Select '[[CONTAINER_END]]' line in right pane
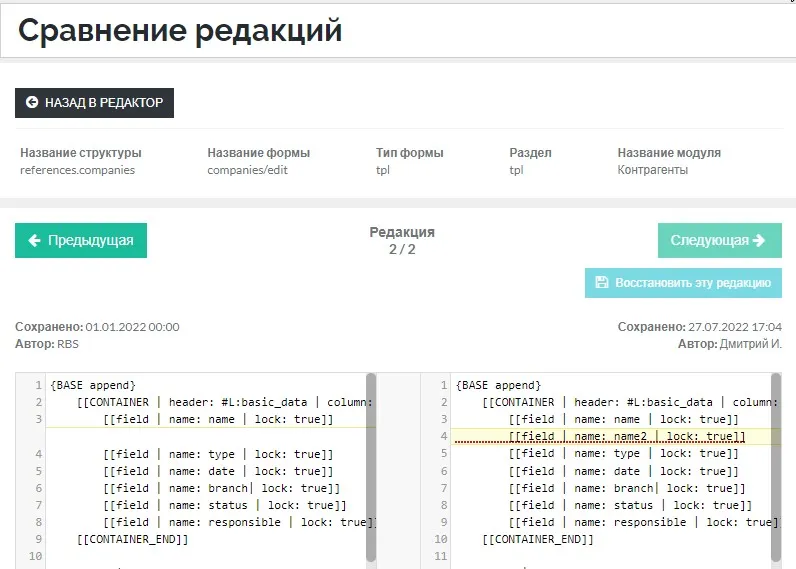The image size is (796, 569). [x=537, y=539]
